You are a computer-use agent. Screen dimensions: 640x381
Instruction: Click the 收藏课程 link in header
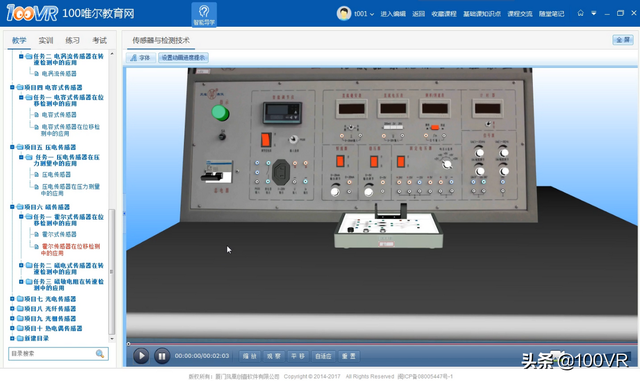[444, 14]
